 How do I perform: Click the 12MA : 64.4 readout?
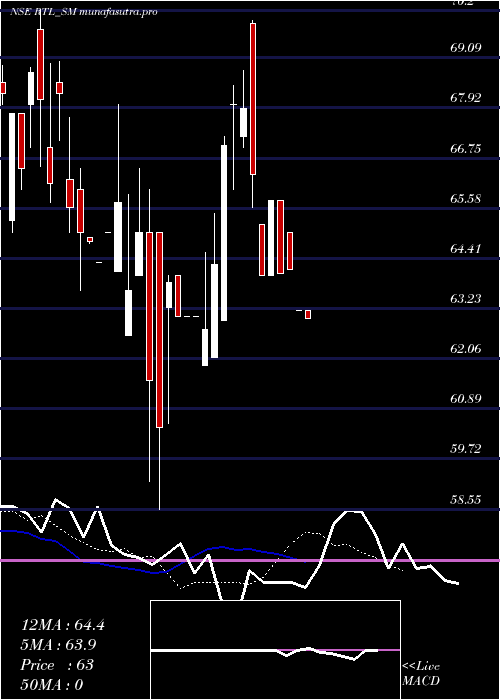[62, 625]
